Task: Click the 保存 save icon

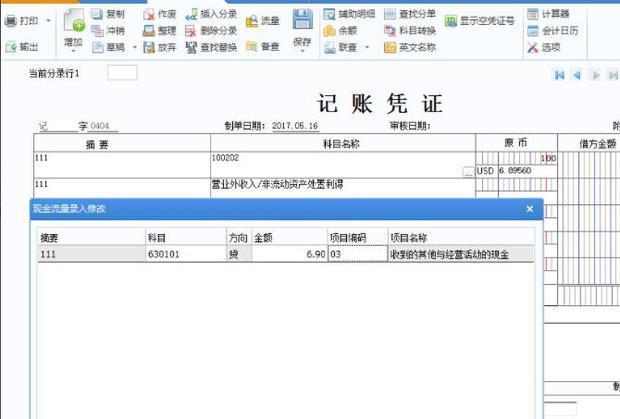Action: coord(302,20)
